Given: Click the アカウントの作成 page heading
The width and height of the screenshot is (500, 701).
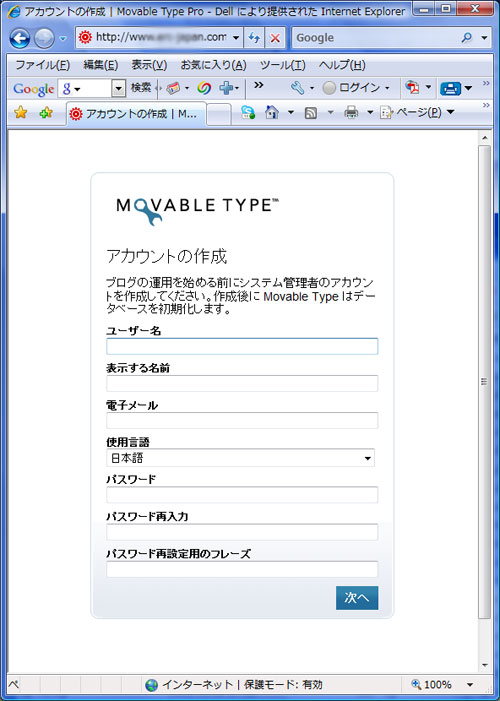Looking at the screenshot, I should tap(166, 257).
